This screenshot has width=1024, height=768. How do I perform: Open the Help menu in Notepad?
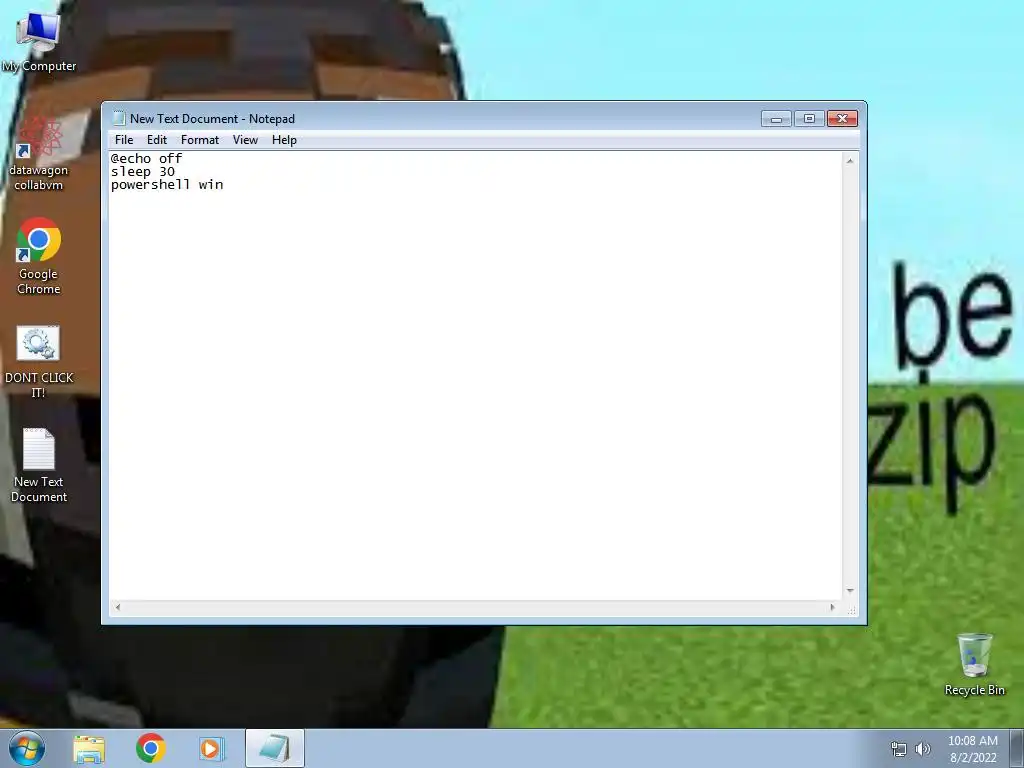pyautogui.click(x=284, y=140)
